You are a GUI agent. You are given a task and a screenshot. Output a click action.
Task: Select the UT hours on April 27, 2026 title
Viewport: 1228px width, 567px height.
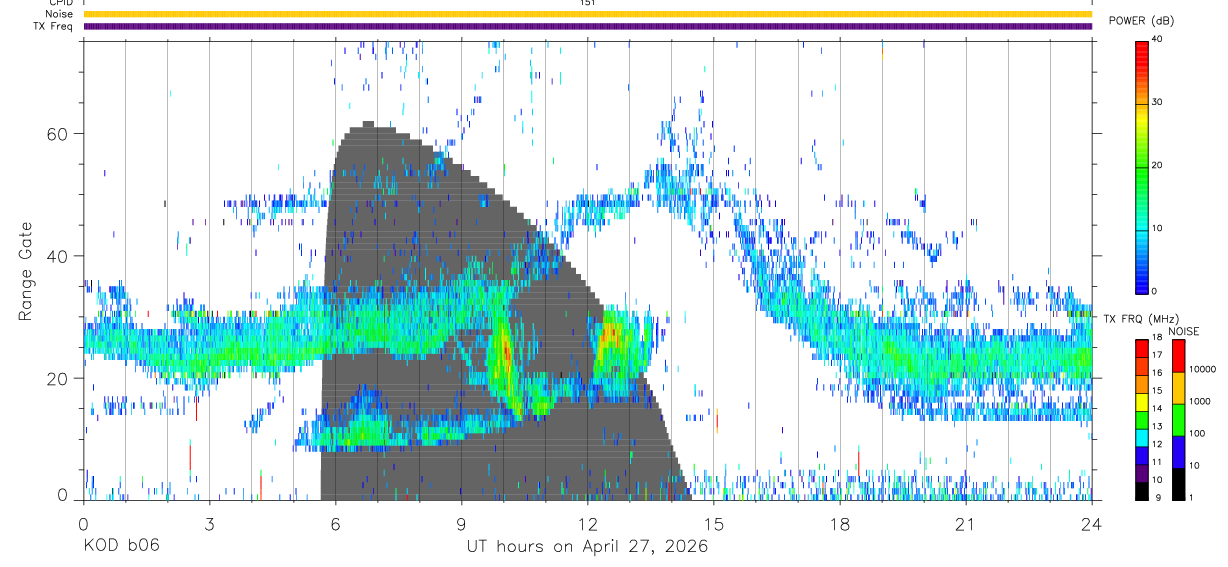click(x=587, y=546)
